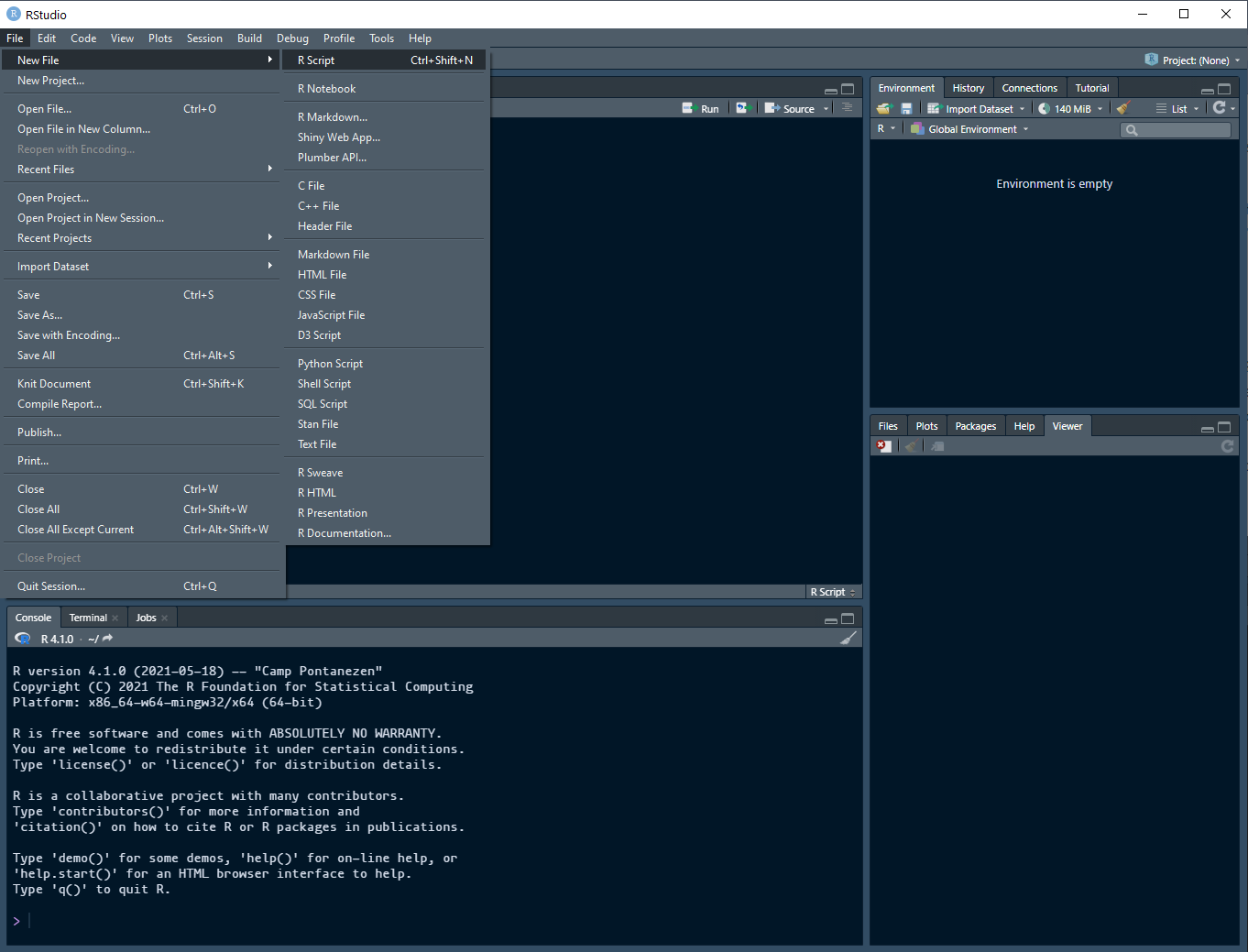Switch to the History tab
1248x952 pixels.
pyautogui.click(x=968, y=87)
